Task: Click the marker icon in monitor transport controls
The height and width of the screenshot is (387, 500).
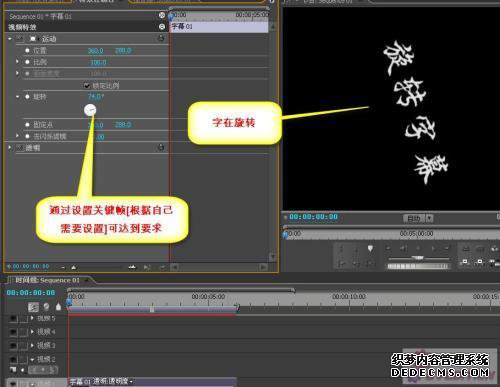Action: 370,248
